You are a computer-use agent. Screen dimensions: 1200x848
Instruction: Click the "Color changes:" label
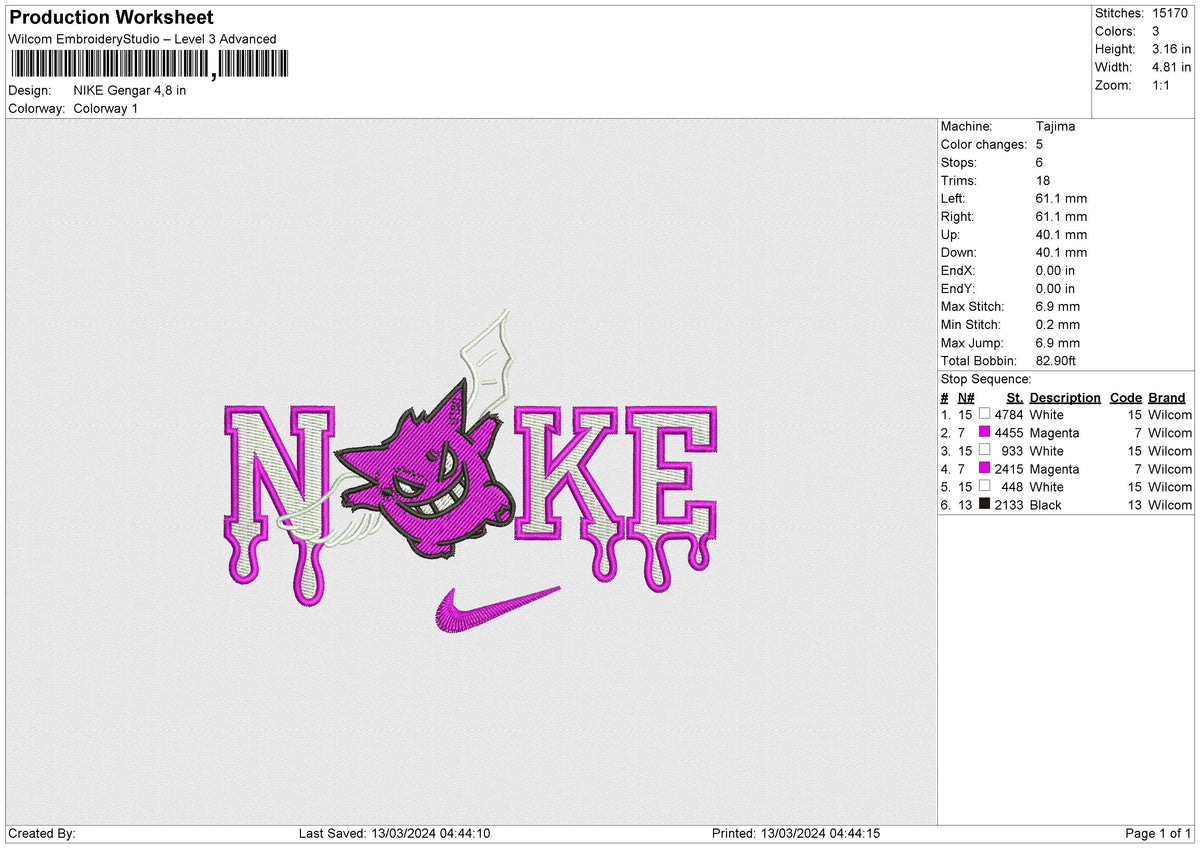(984, 145)
